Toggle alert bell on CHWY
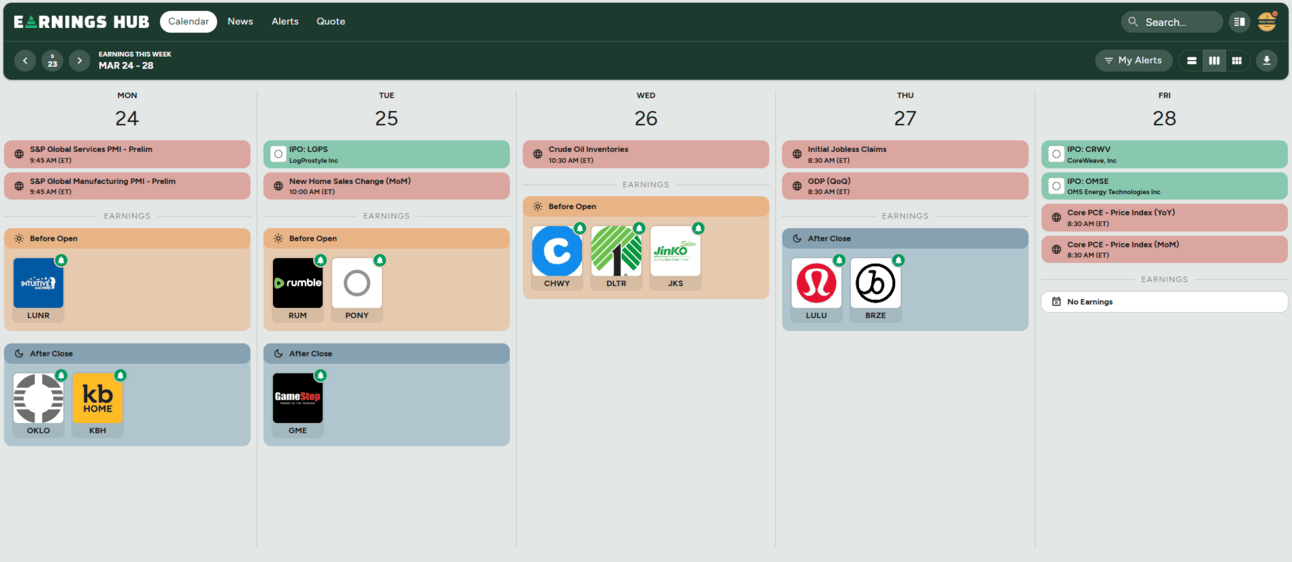 580,228
